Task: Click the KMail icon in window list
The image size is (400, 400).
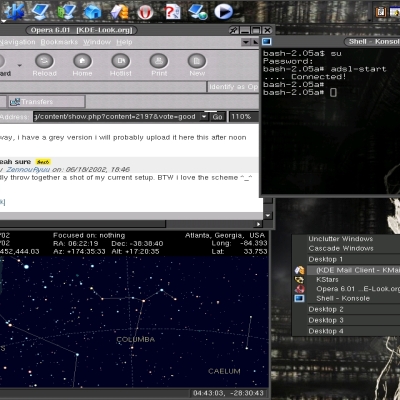Action: (299, 270)
